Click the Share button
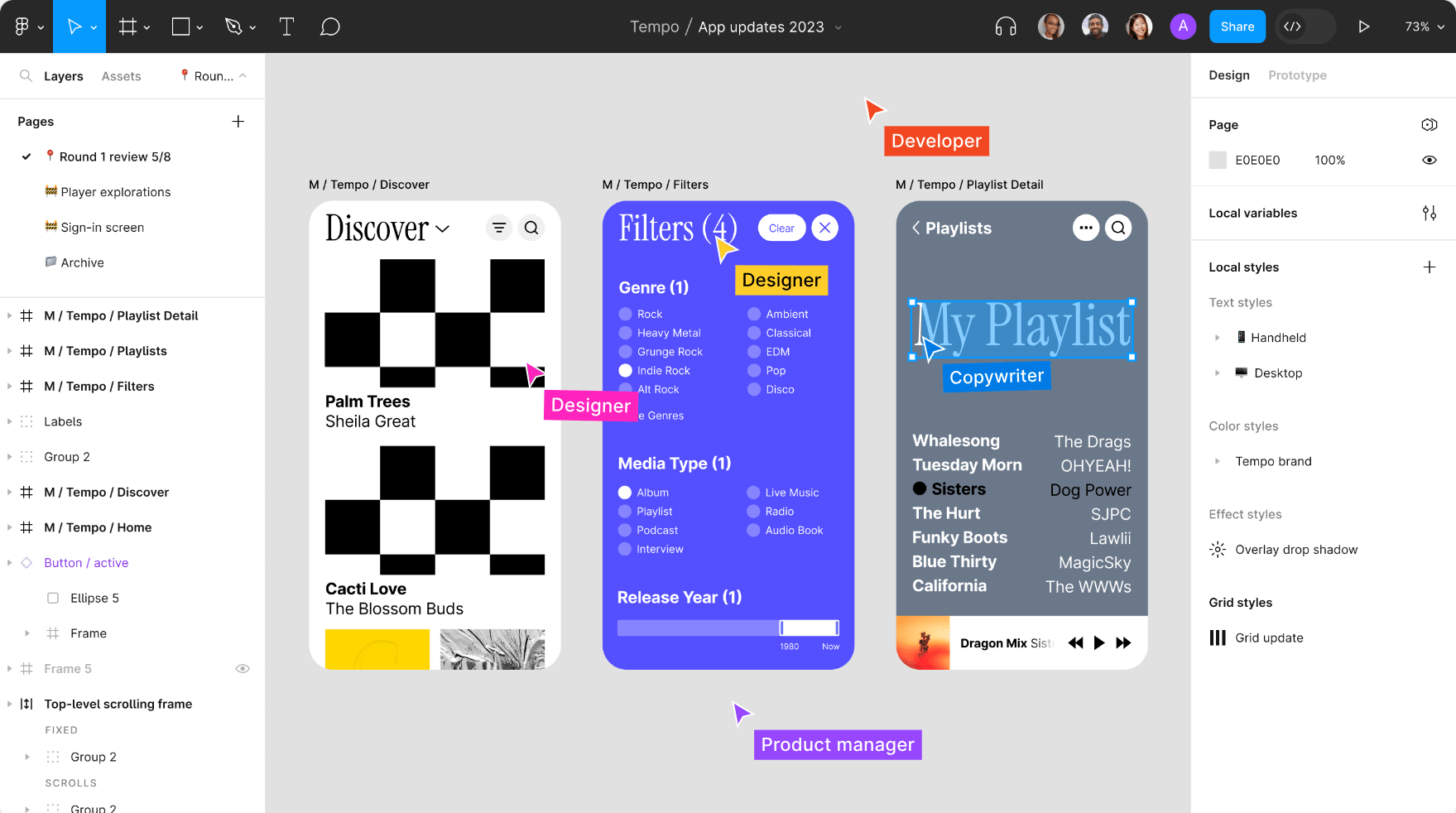 (1237, 26)
